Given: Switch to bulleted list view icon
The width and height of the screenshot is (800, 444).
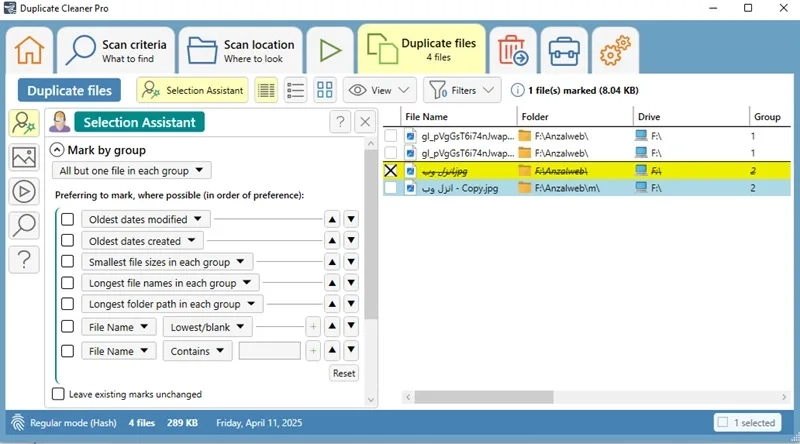Looking at the screenshot, I should pyautogui.click(x=295, y=90).
